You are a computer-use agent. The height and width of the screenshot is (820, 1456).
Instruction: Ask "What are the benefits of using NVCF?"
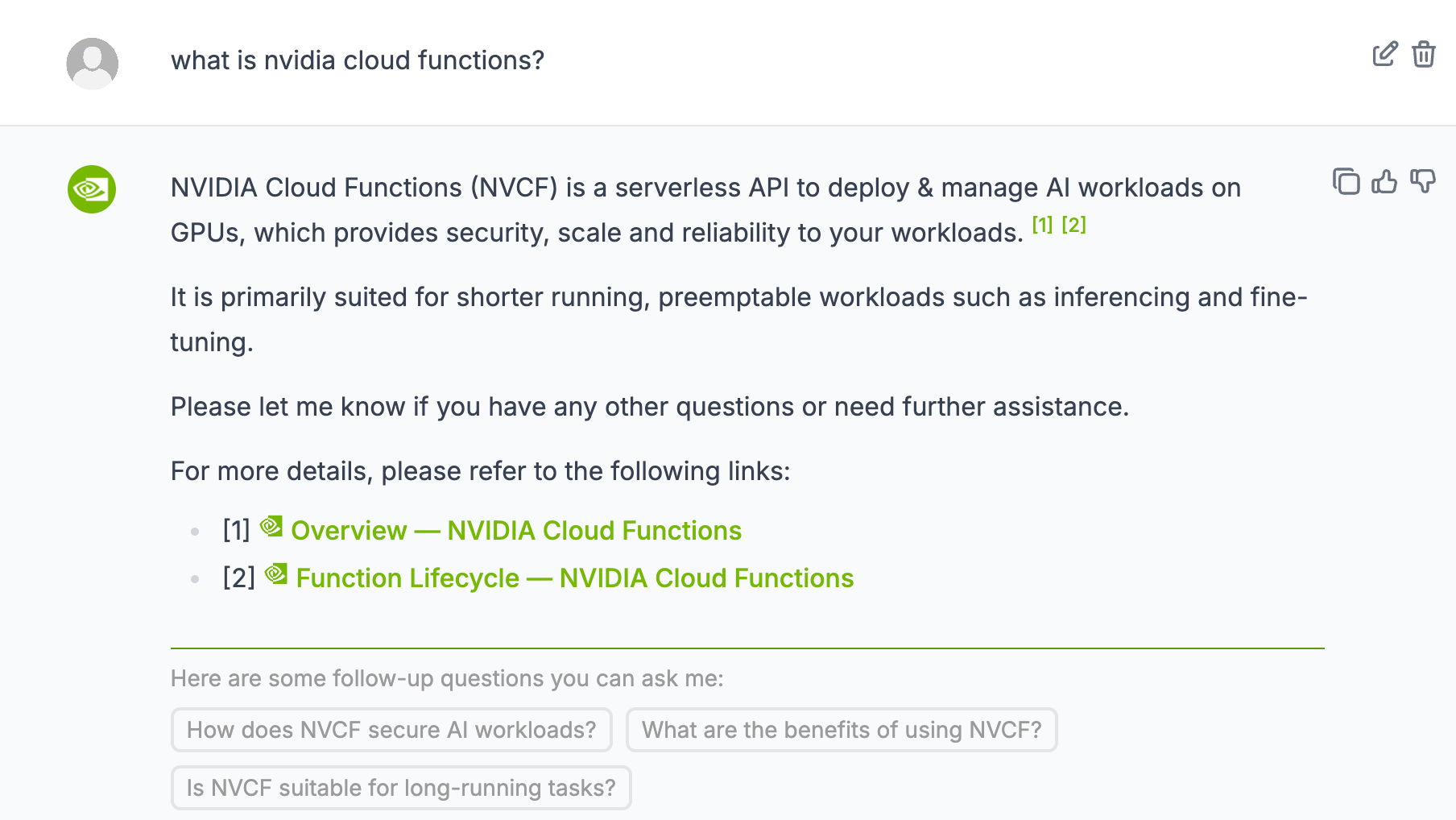tap(842, 730)
